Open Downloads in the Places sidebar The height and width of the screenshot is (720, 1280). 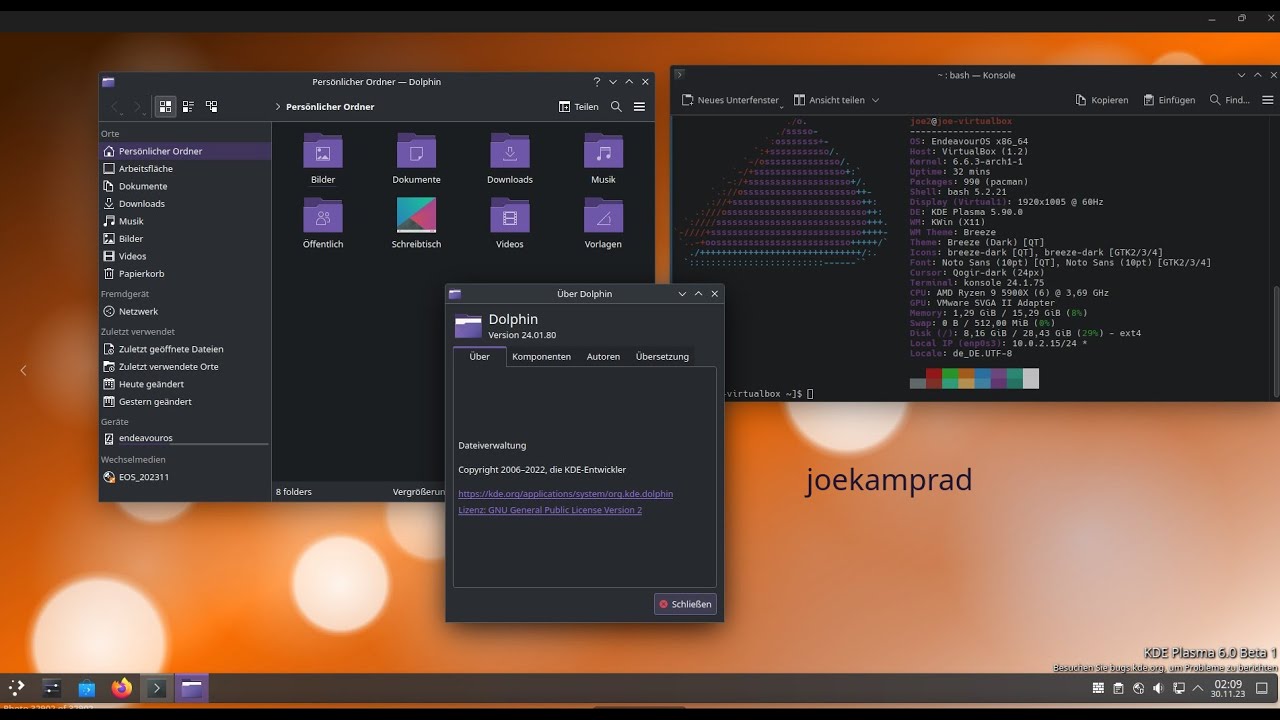point(185,204)
